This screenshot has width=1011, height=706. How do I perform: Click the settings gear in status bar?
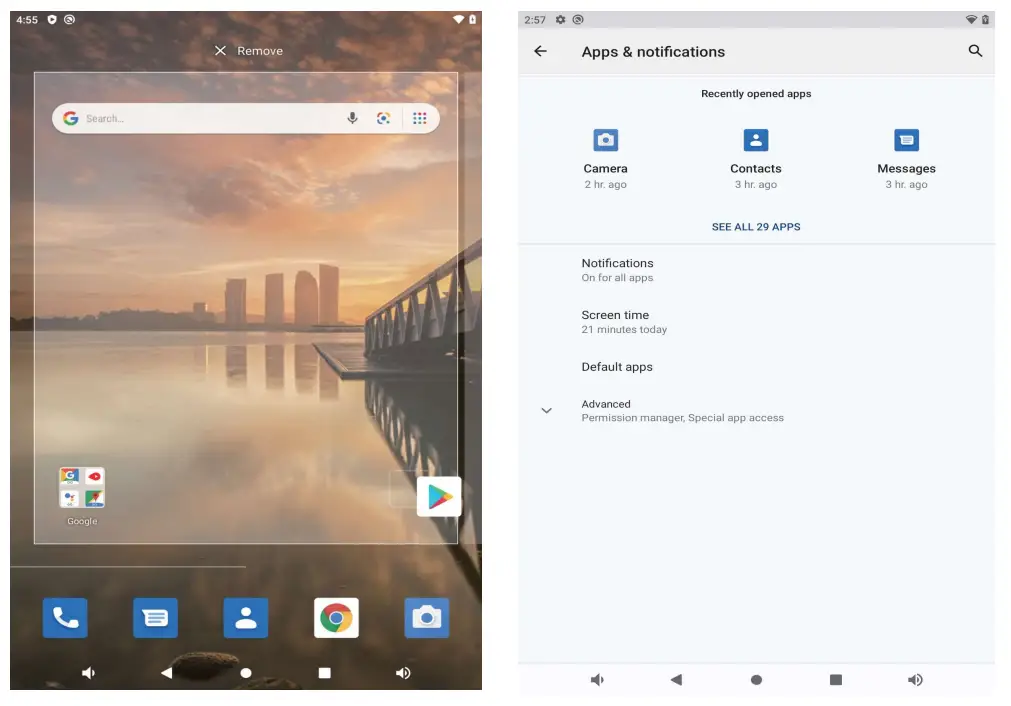(x=560, y=19)
